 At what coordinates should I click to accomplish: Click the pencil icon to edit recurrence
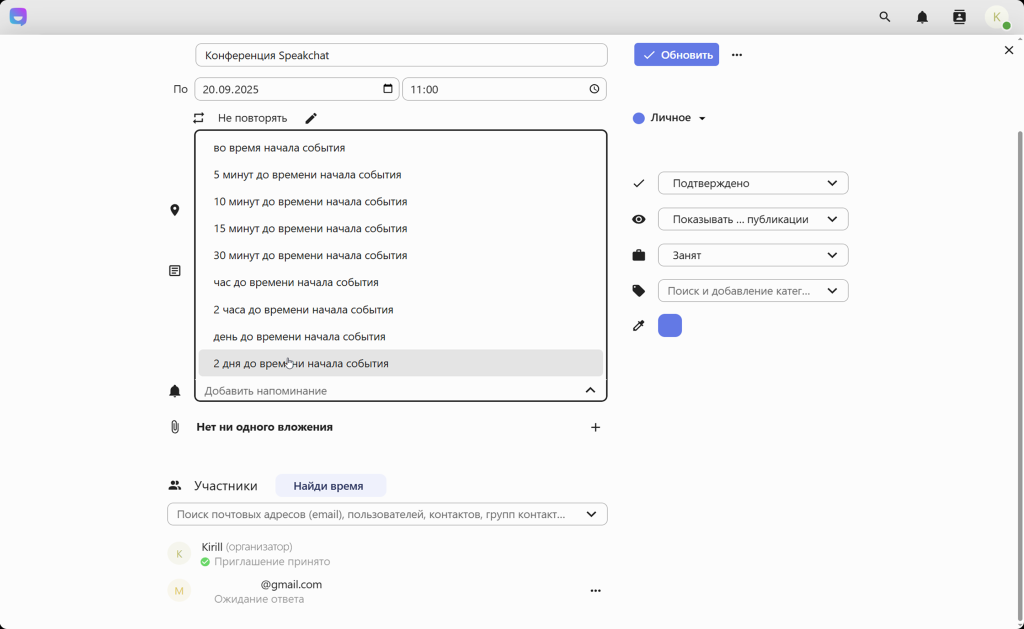311,118
